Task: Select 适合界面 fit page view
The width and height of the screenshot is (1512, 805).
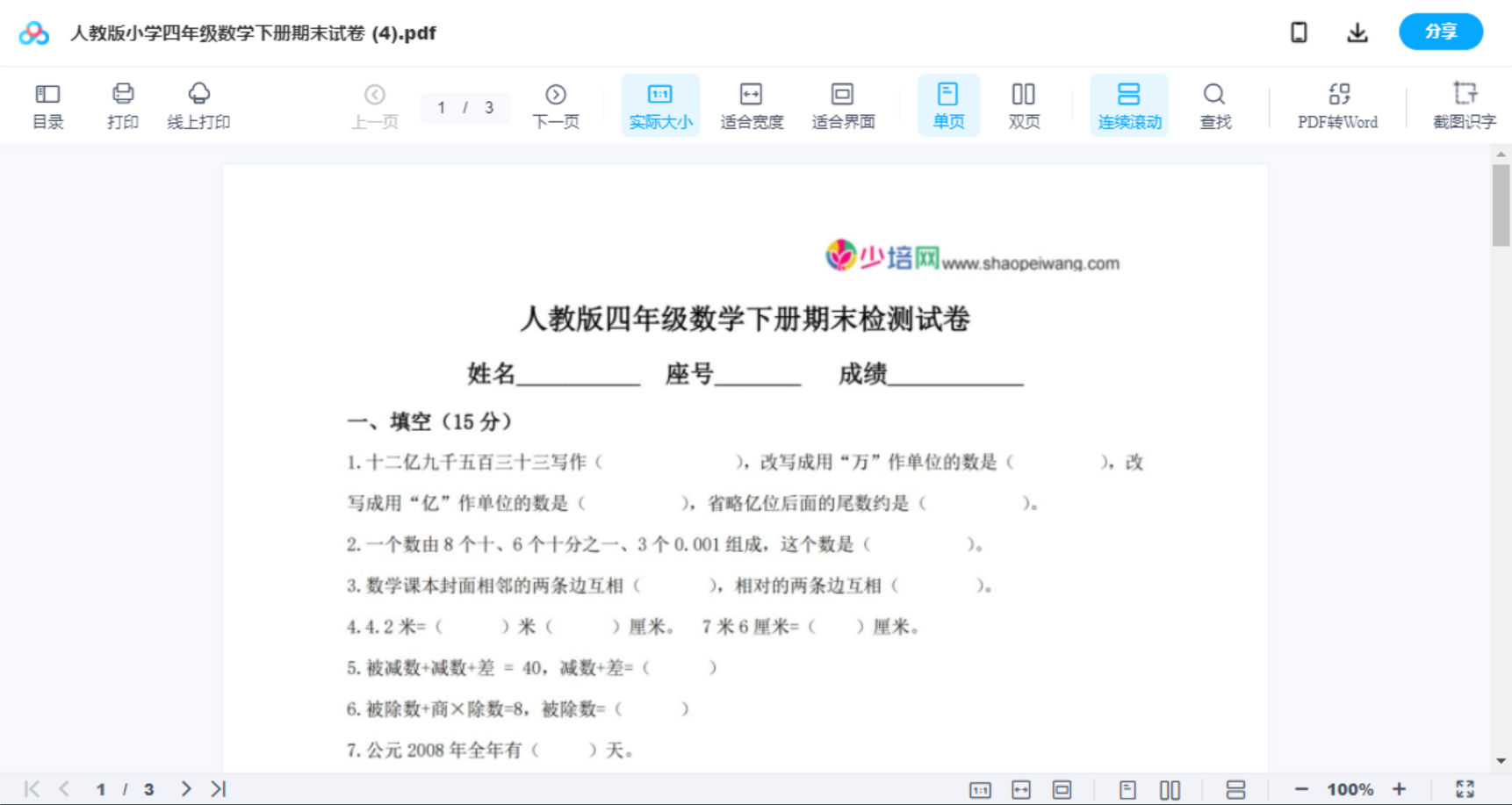Action: (x=843, y=106)
